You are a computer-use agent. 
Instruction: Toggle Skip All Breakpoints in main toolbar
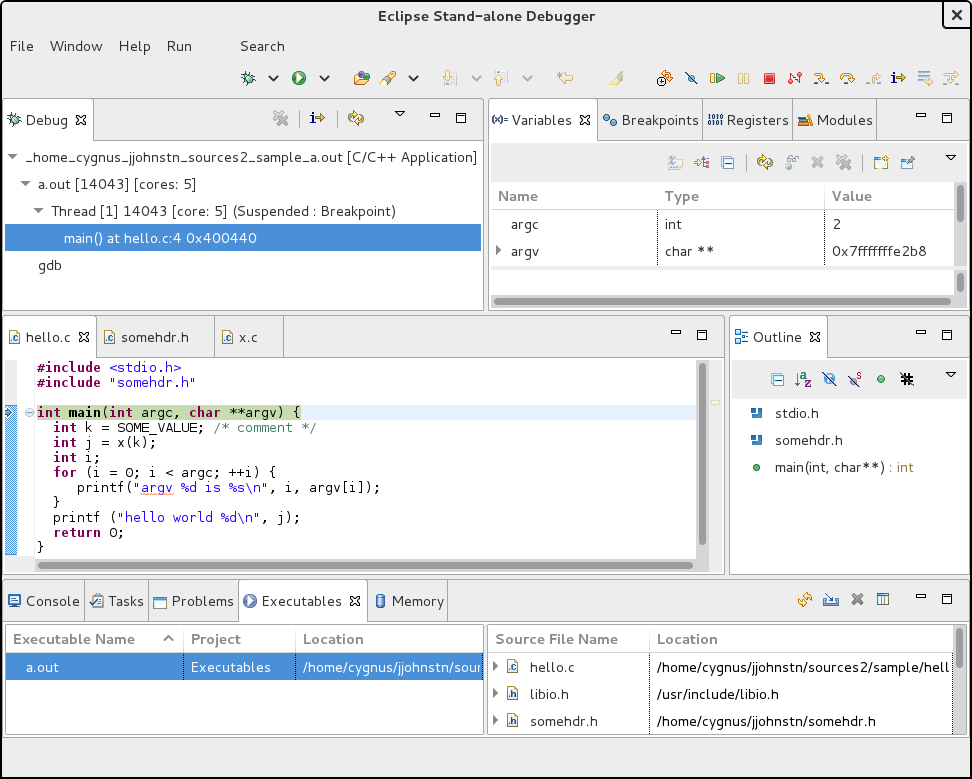click(x=691, y=78)
